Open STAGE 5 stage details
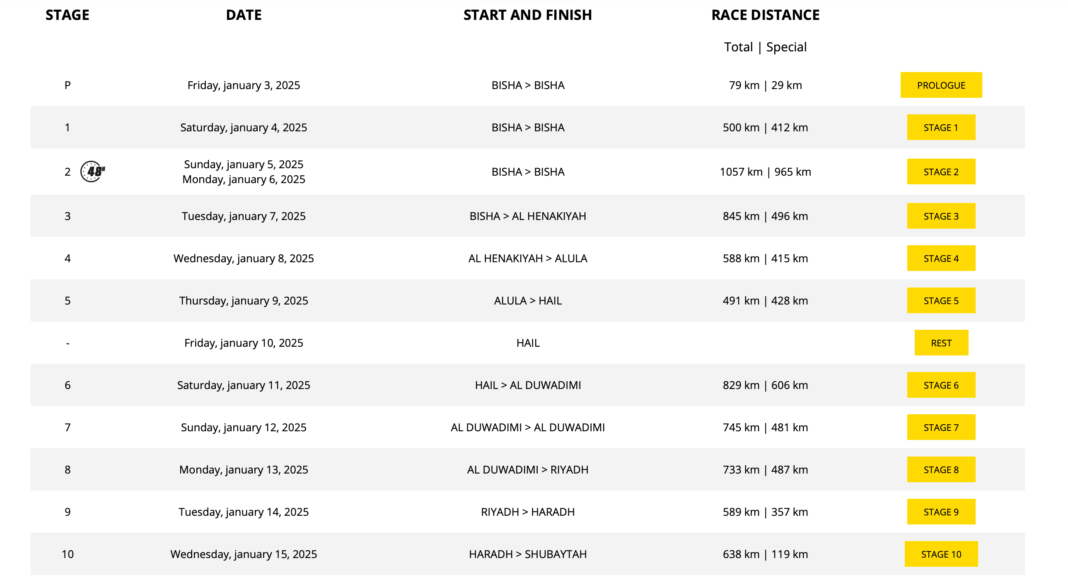 [941, 300]
